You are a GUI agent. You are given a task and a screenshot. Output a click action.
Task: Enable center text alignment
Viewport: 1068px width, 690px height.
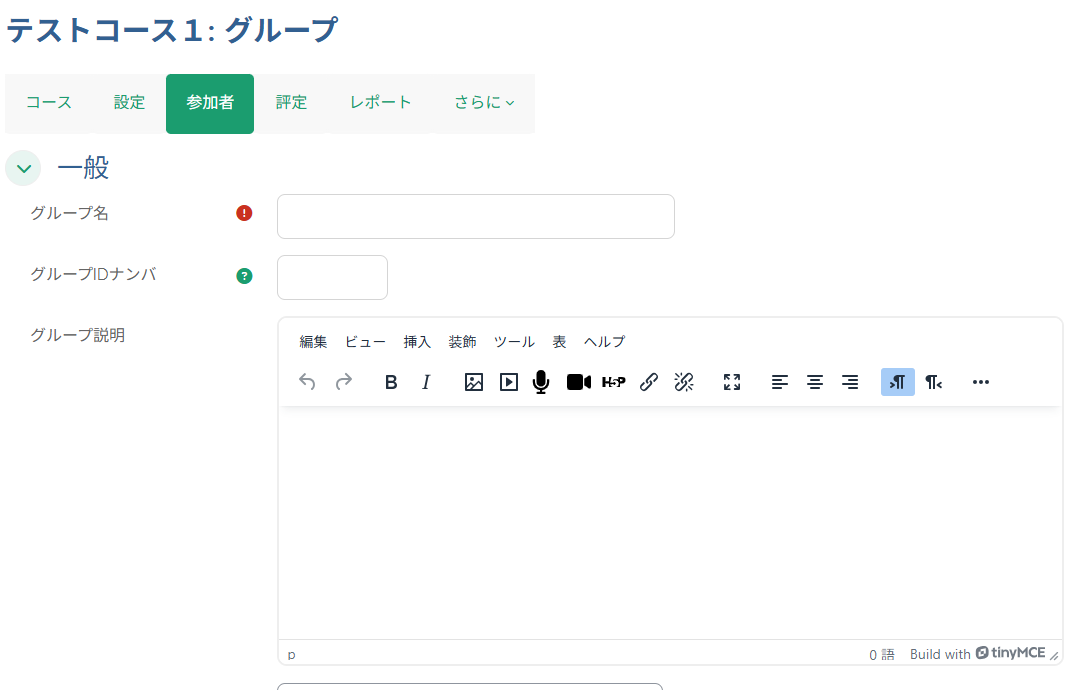point(815,382)
